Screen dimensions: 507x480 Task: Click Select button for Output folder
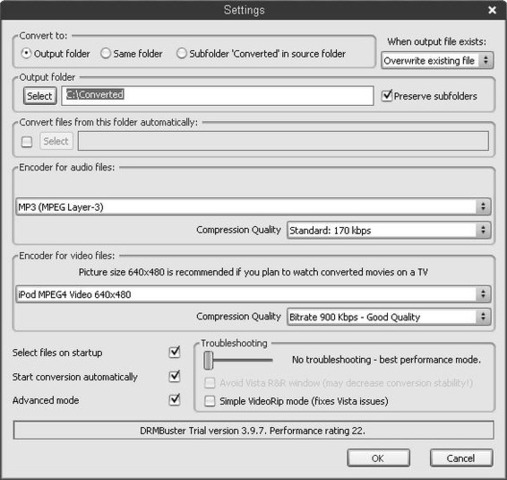point(40,96)
